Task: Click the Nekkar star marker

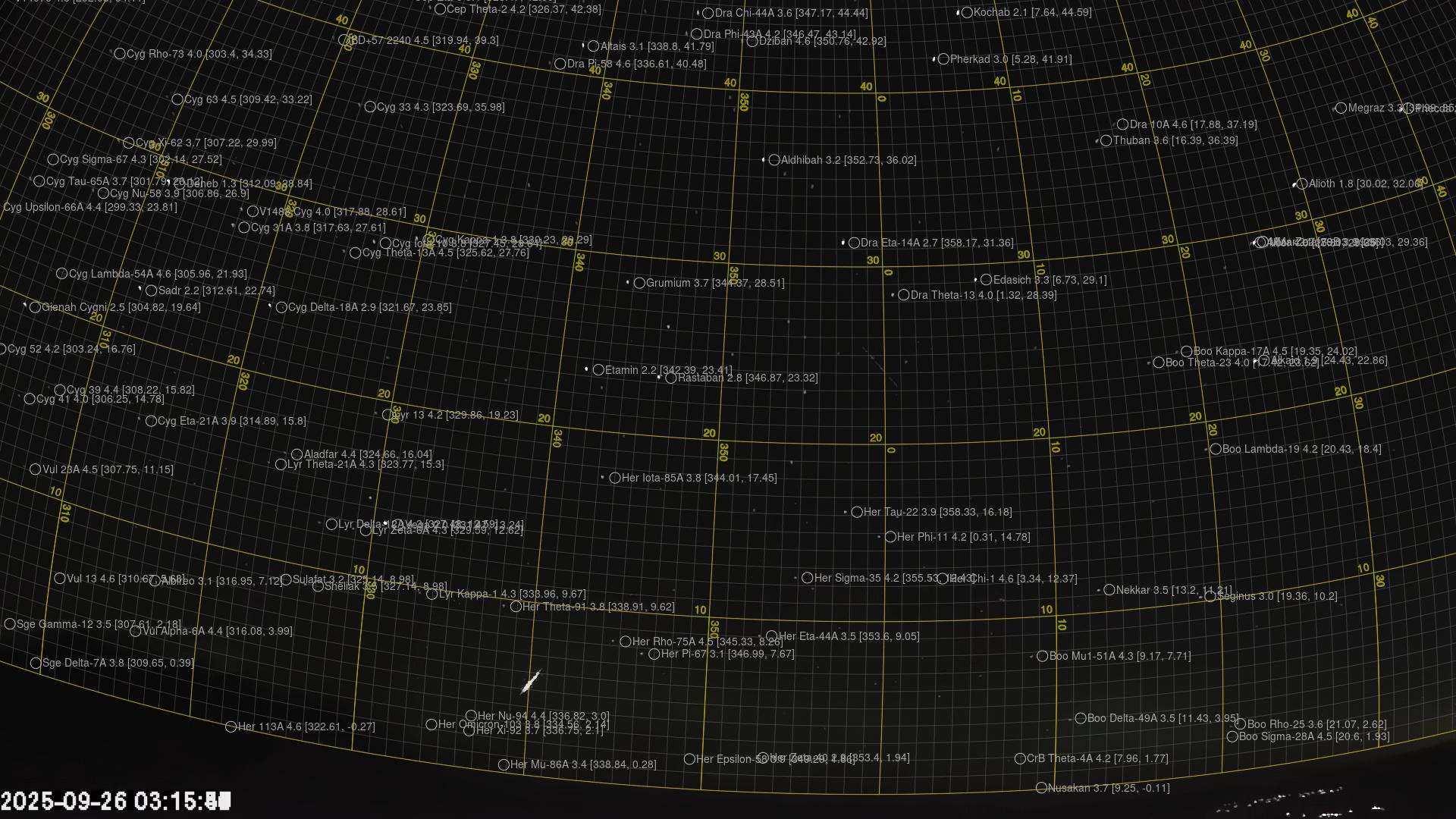Action: [1109, 590]
